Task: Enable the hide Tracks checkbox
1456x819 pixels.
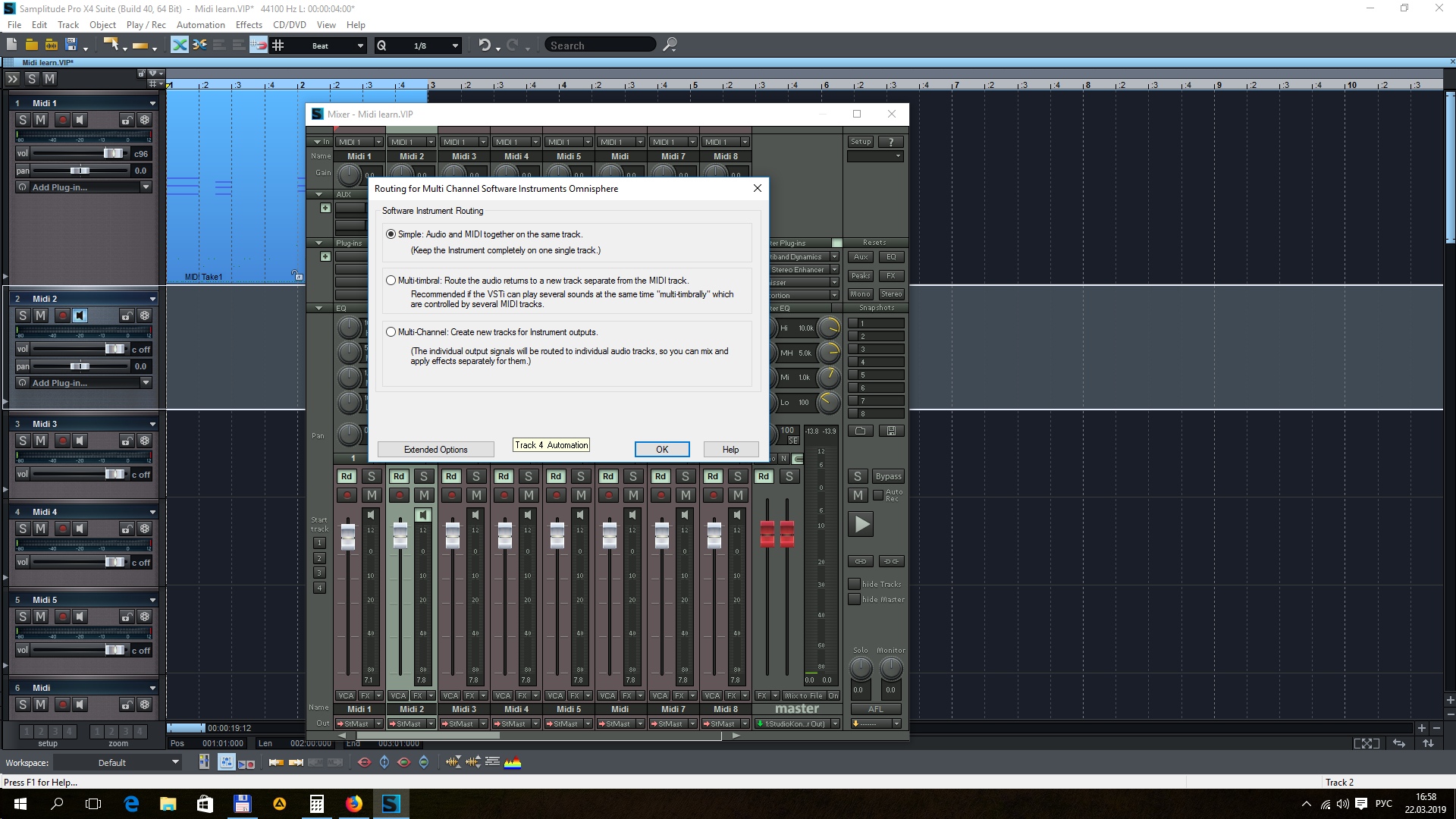Action: click(x=855, y=584)
